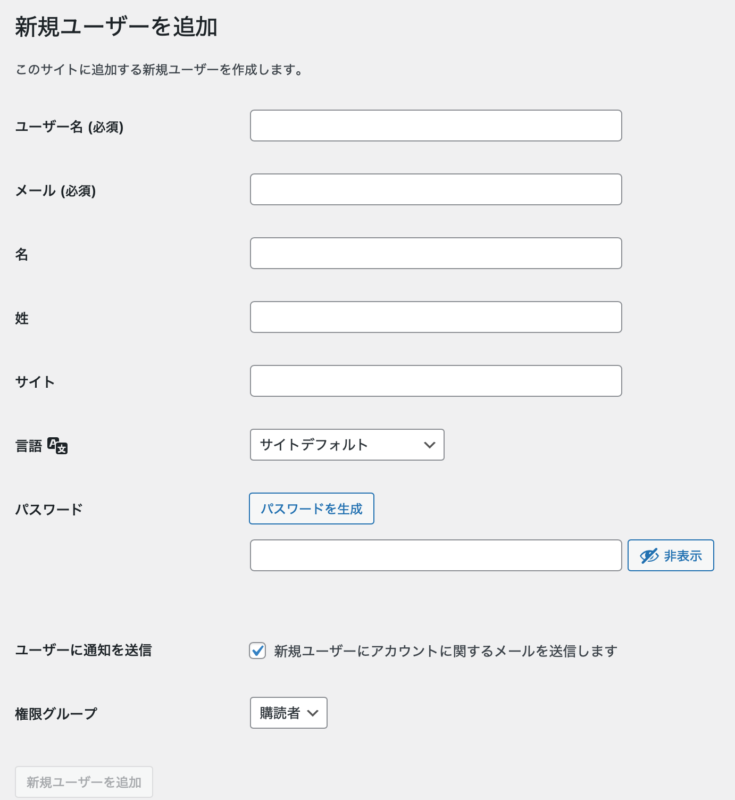
Task: Toggle password visibility with 非表示
Action: (671, 555)
